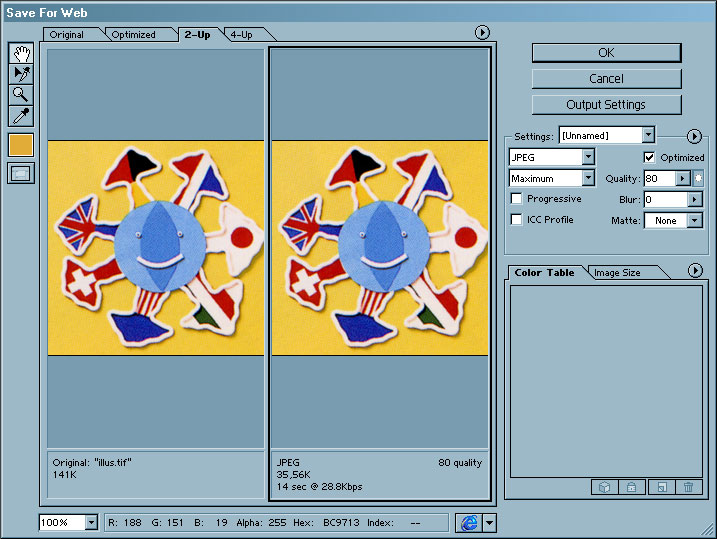The image size is (717, 539).
Task: Switch to the Original tab
Action: (x=67, y=35)
